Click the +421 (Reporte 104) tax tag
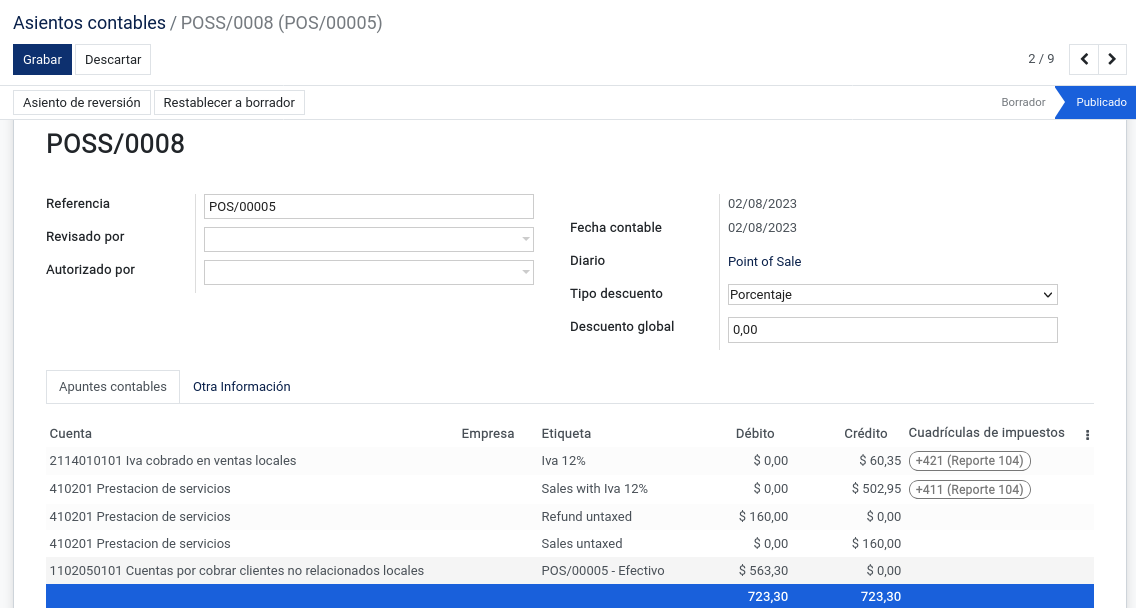The image size is (1136, 608). [x=969, y=461]
